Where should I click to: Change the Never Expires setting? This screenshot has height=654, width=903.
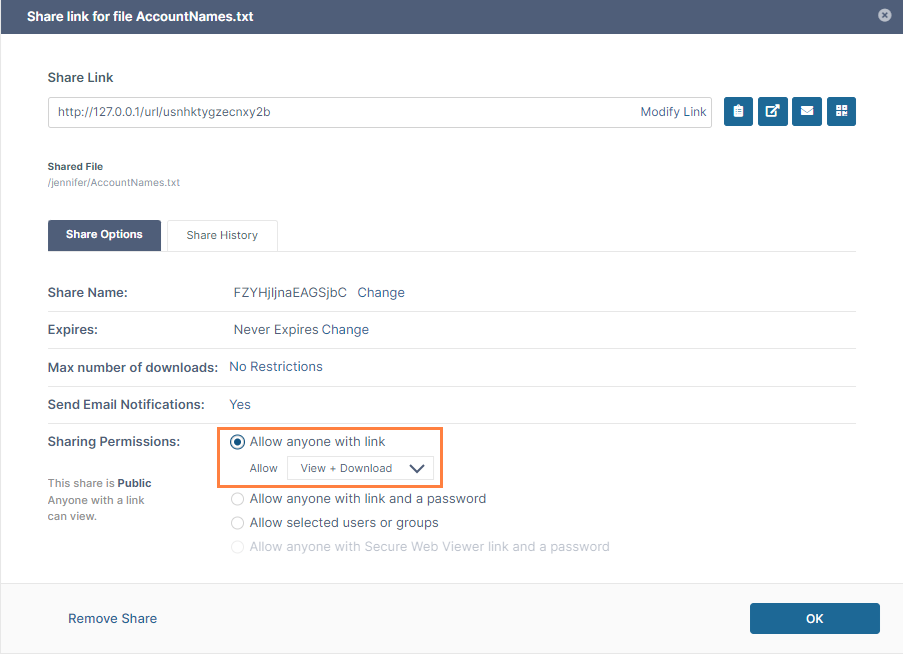click(345, 330)
